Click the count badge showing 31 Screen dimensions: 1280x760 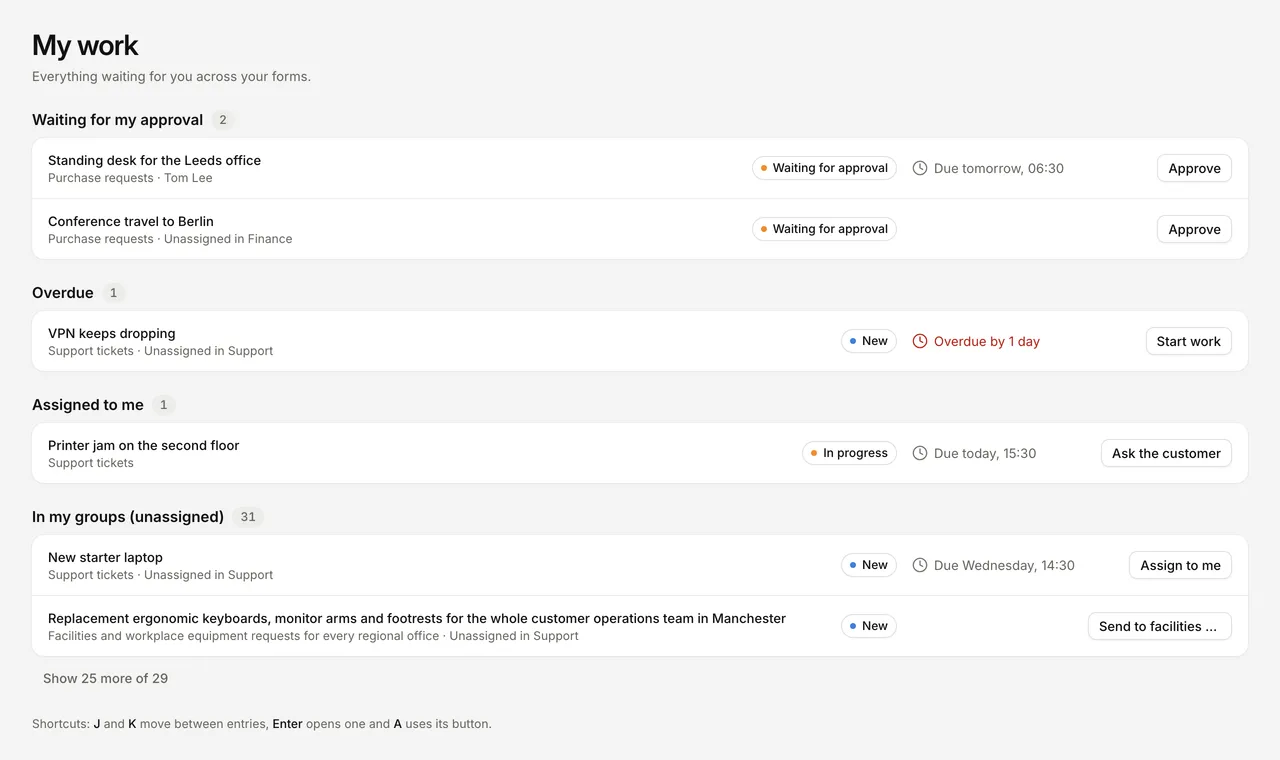(248, 517)
